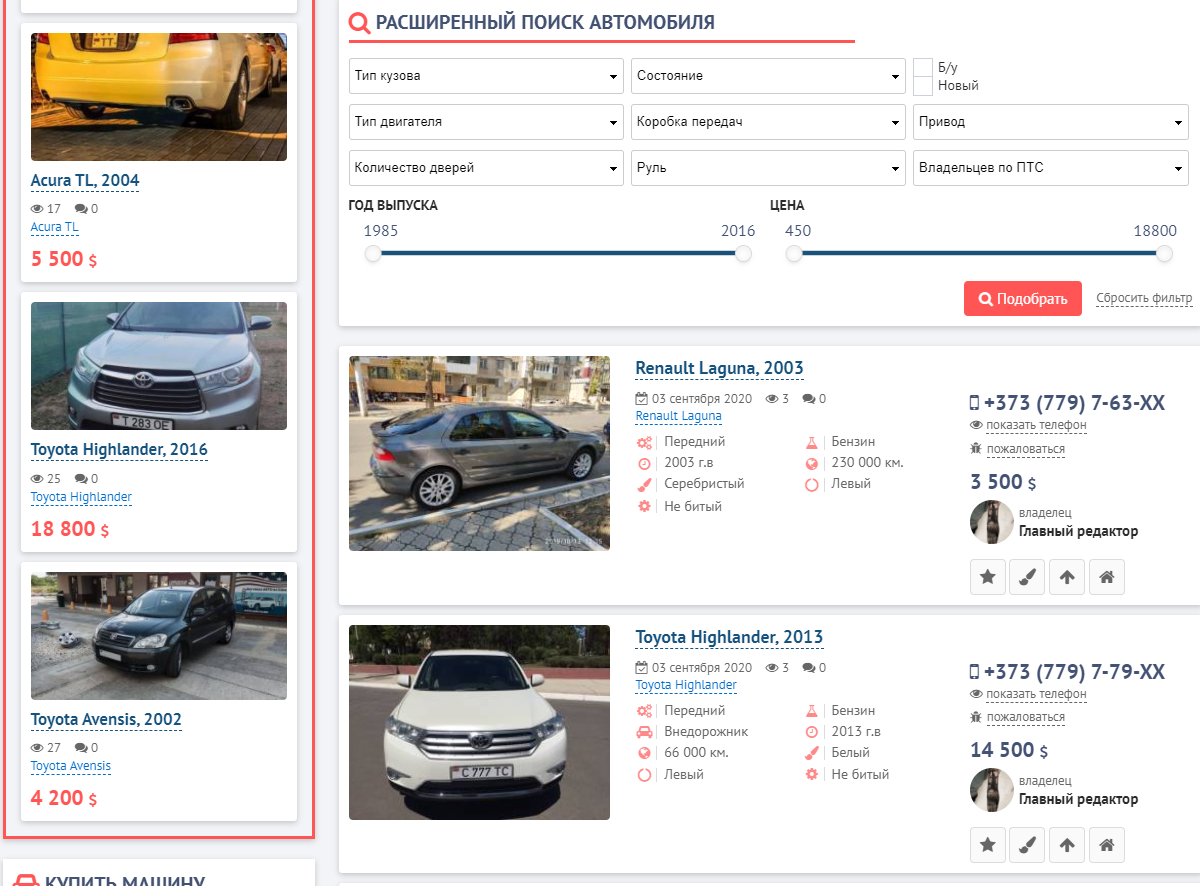The image size is (1200, 886).
Task: Open the Toyota Avensis sidebar photo
Action: 159,636
